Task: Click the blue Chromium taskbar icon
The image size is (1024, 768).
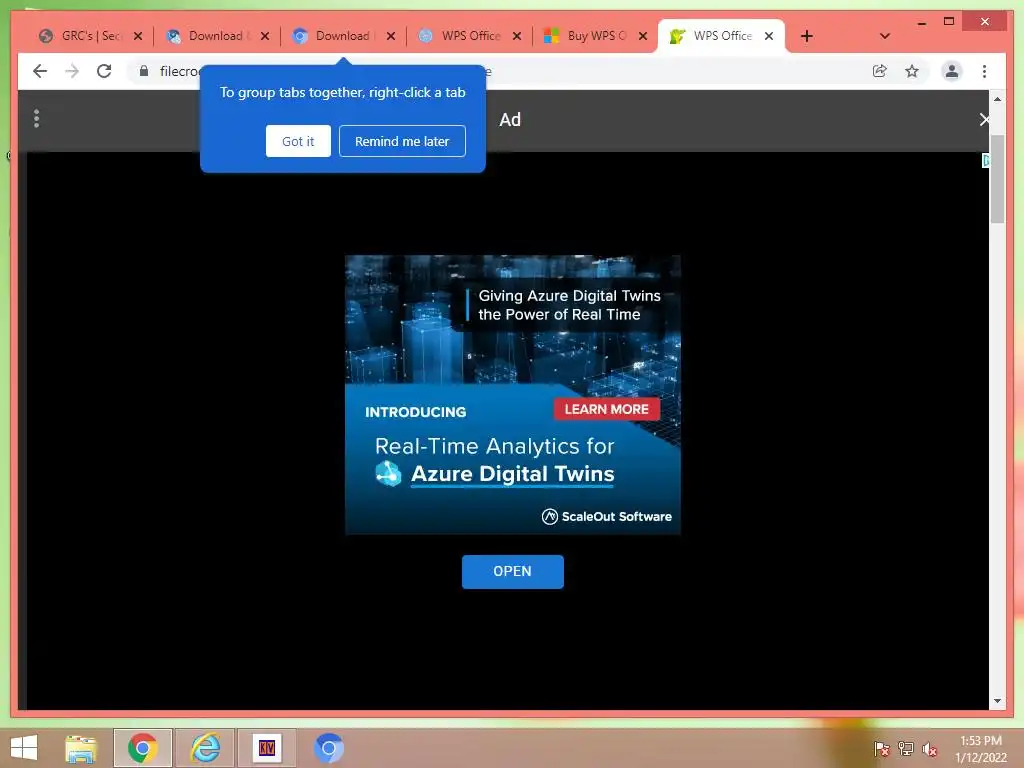Action: pos(328,748)
